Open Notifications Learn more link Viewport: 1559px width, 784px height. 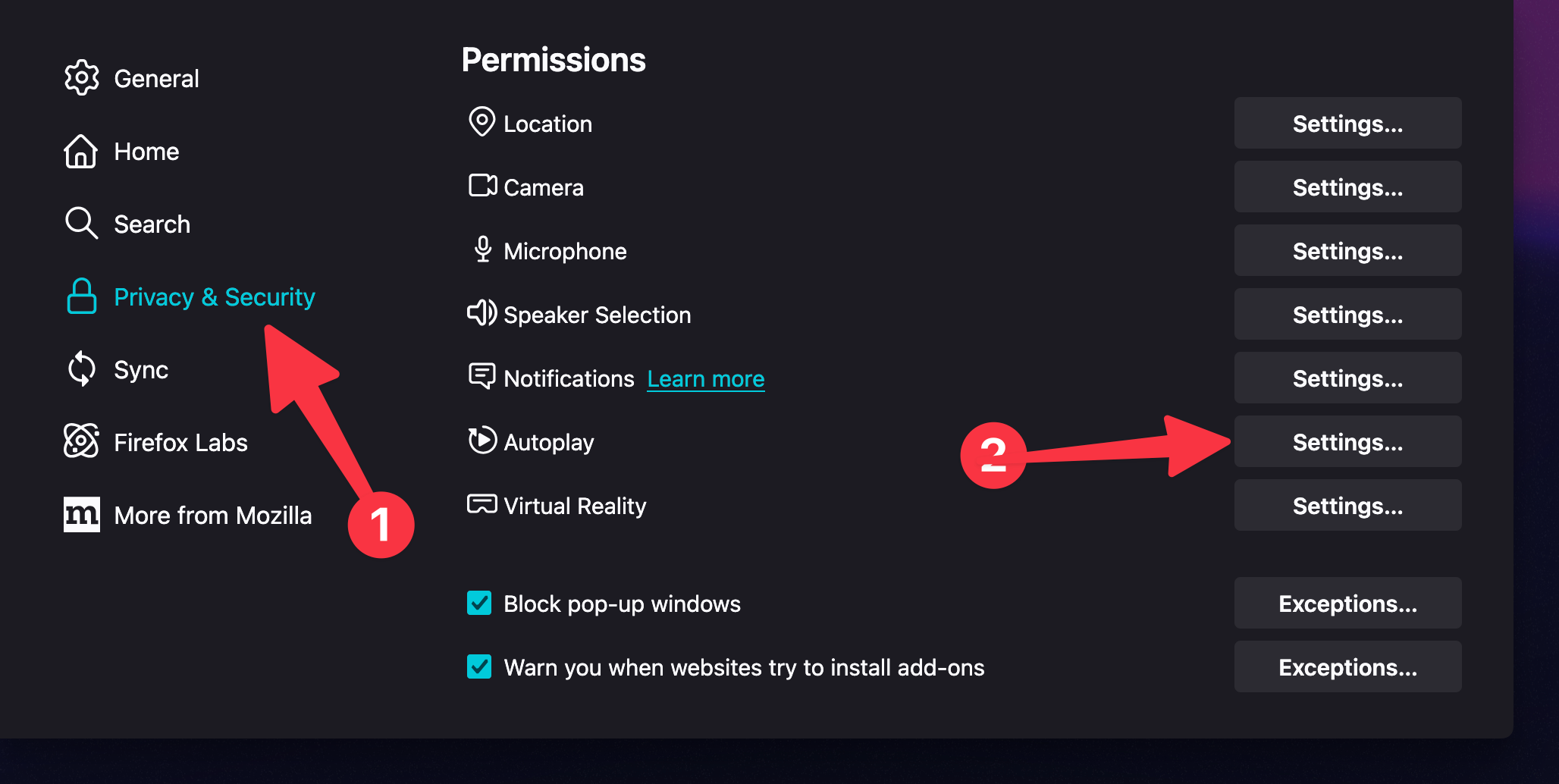[x=706, y=378]
